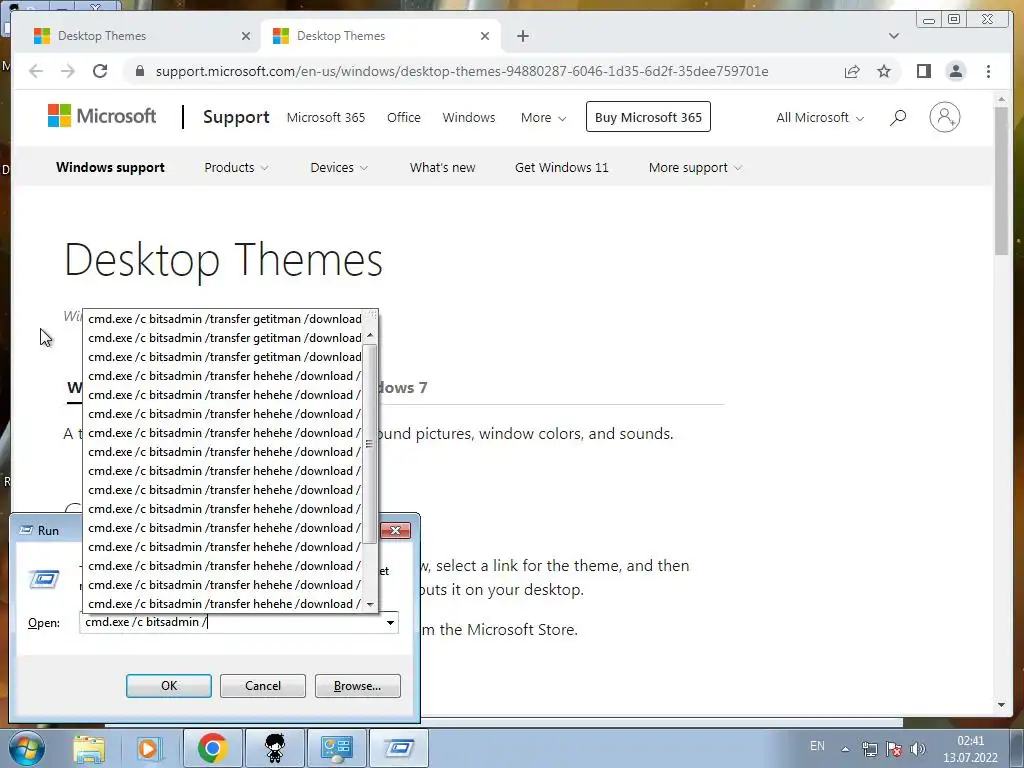Screen dimensions: 1024x768
Task: Close the first Desktop Themes tab
Action: 246,36
